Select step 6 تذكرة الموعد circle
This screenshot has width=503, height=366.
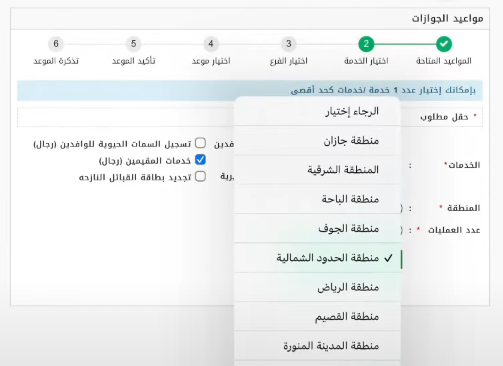[x=56, y=44]
